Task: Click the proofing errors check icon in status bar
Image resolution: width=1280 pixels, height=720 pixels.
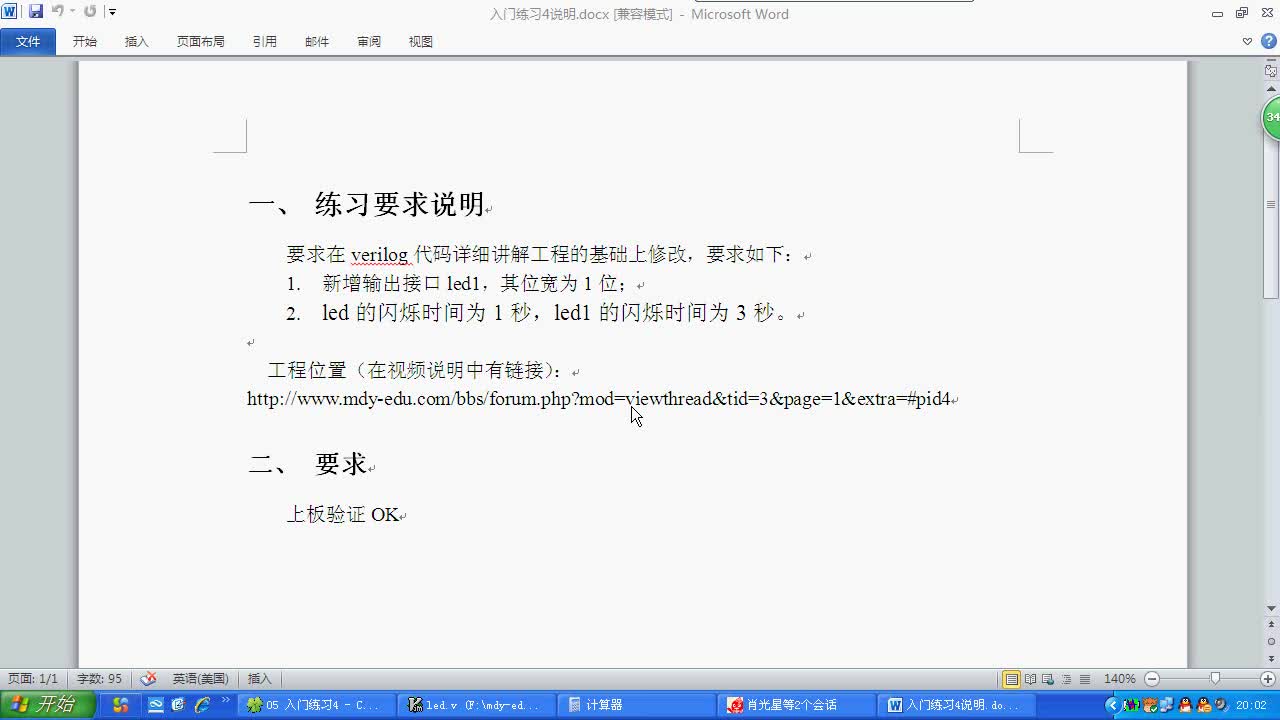Action: point(148,679)
